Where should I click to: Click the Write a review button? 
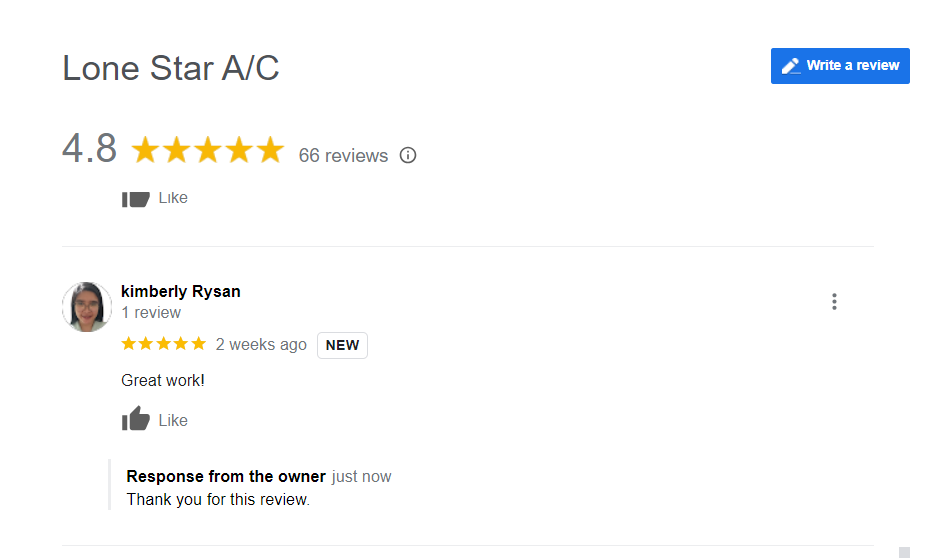tap(840, 66)
